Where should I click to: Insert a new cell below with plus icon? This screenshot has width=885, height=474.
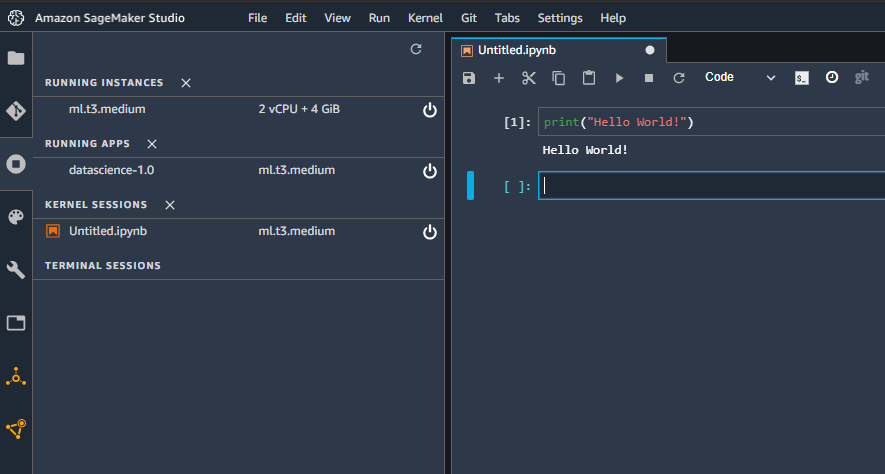499,78
